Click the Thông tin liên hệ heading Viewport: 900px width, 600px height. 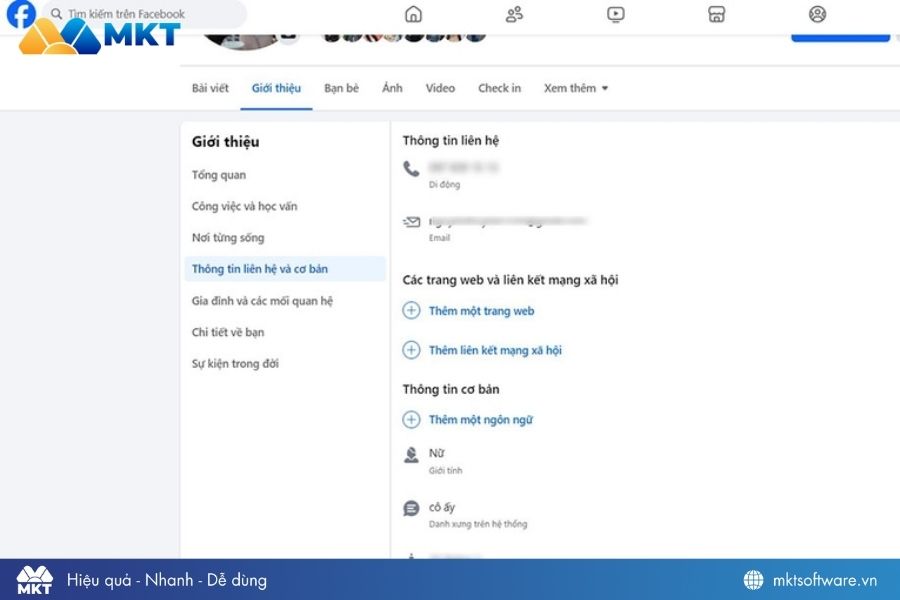451,140
